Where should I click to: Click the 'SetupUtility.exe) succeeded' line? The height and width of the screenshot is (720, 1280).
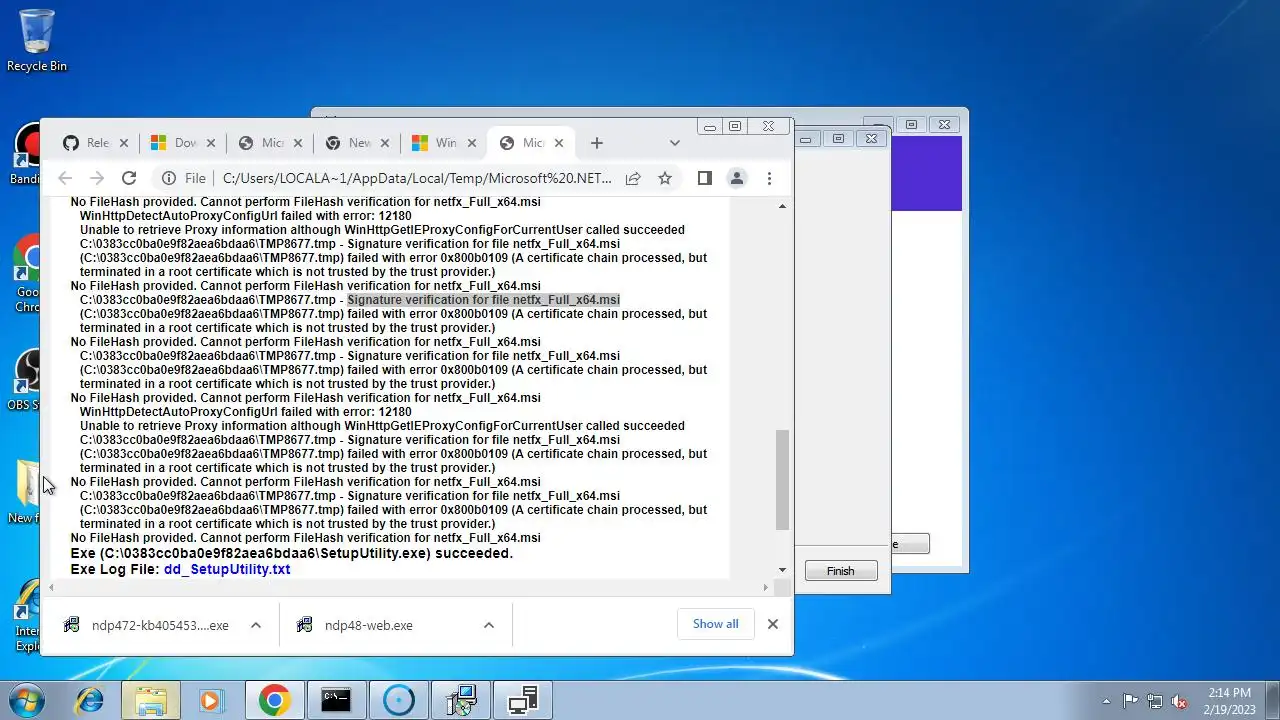(291, 553)
